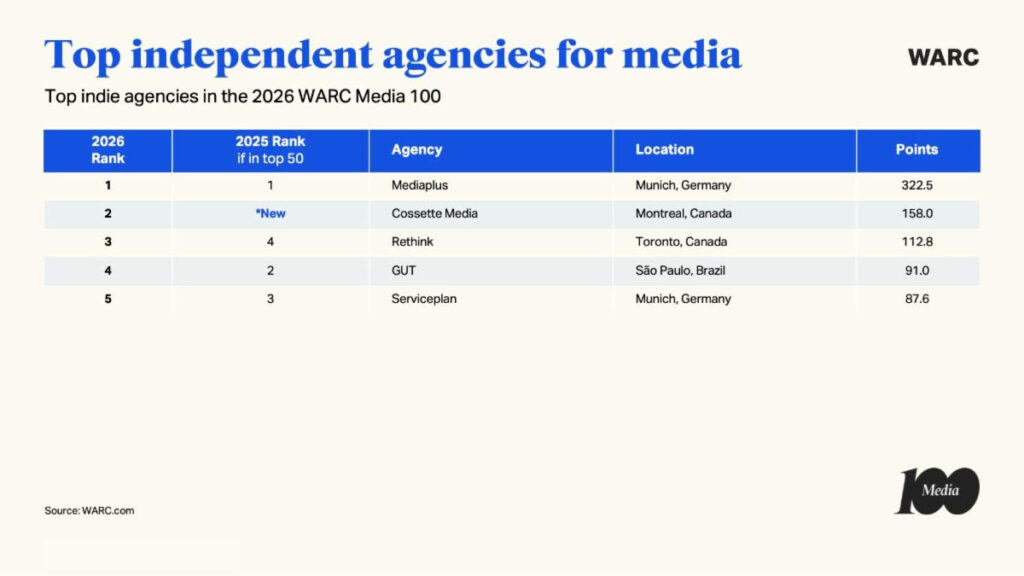Click the "Points" column header
This screenshot has height=576, width=1024.
pyautogui.click(x=918, y=149)
